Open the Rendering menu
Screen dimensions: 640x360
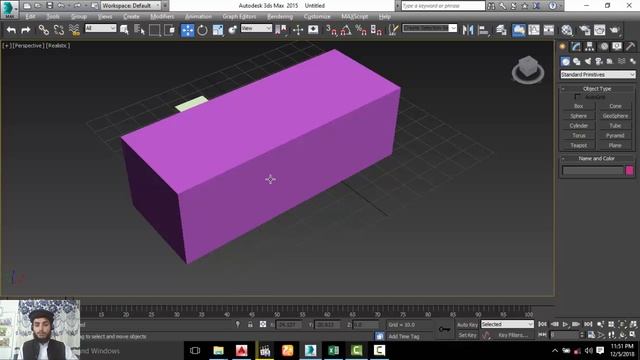tap(280, 17)
